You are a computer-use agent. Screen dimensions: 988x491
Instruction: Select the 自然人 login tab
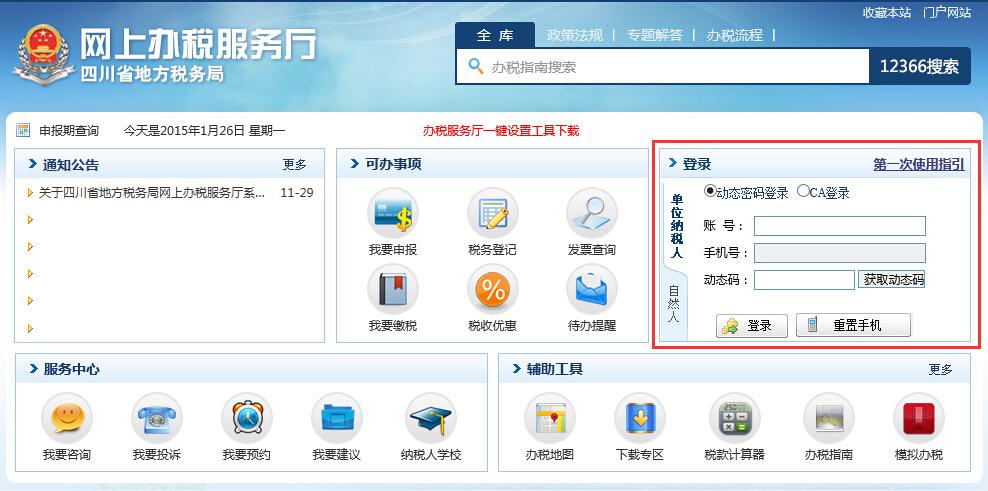click(674, 304)
